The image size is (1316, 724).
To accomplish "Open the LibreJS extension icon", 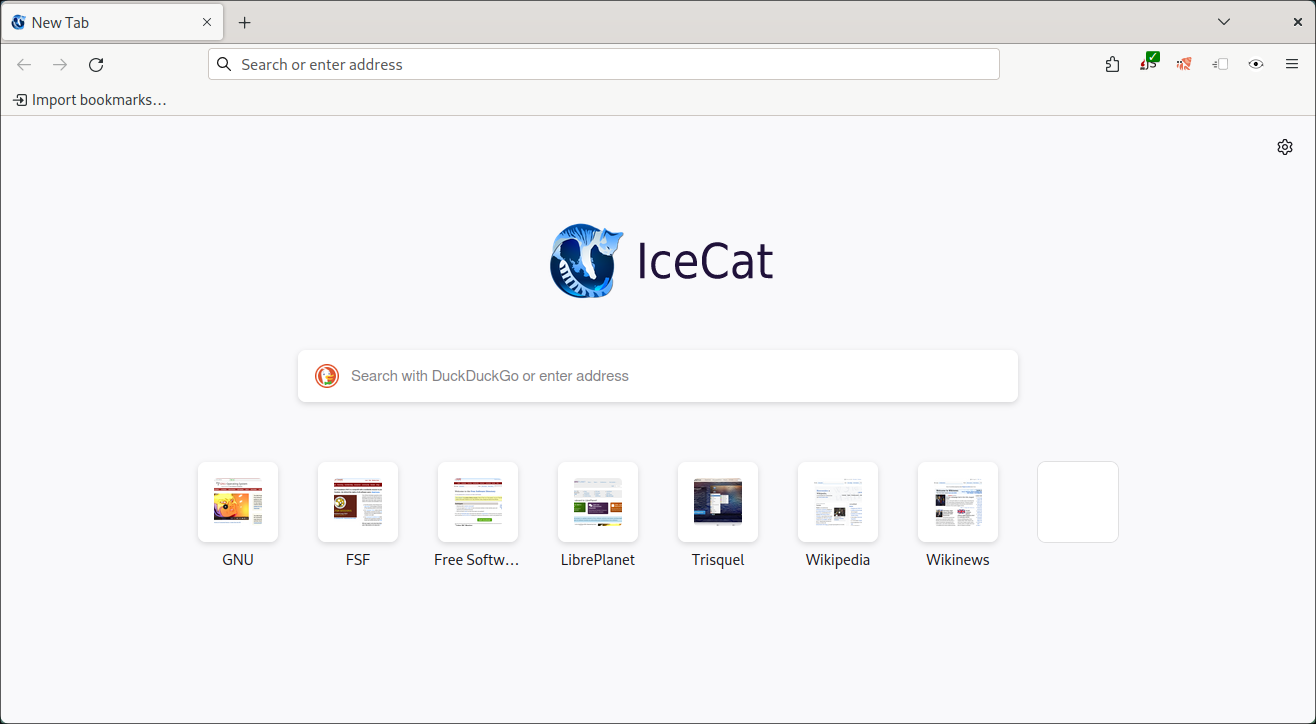I will pyautogui.click(x=1148, y=64).
